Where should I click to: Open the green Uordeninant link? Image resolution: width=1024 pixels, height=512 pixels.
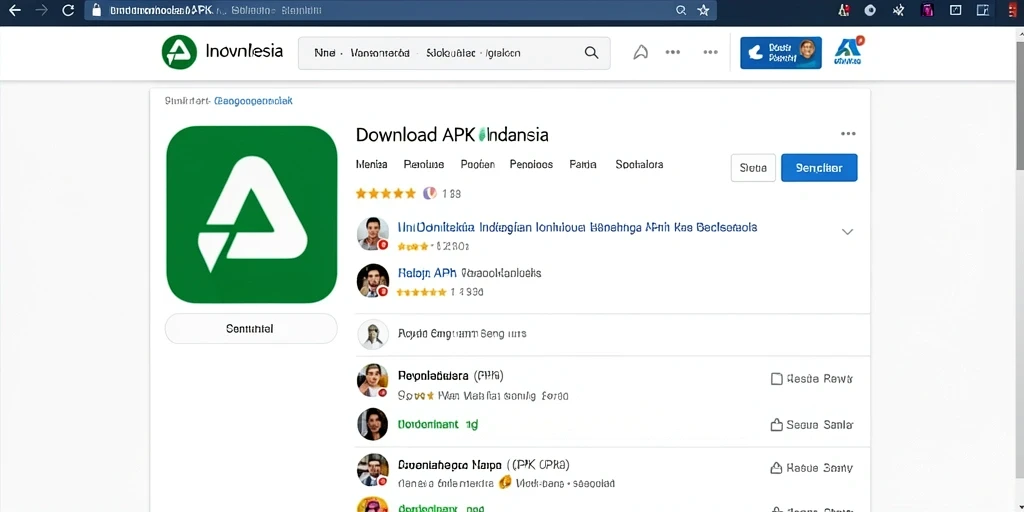click(x=438, y=424)
